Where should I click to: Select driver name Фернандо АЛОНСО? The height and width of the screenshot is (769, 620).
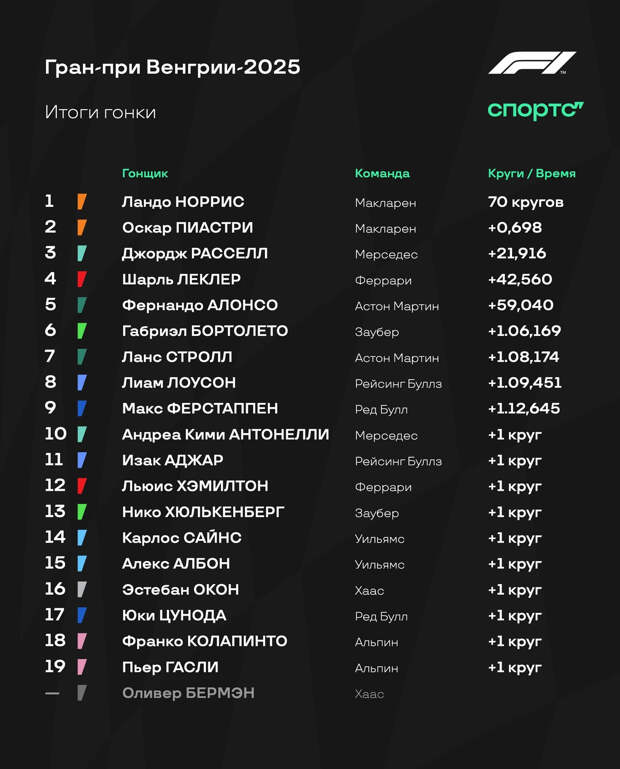click(x=200, y=305)
